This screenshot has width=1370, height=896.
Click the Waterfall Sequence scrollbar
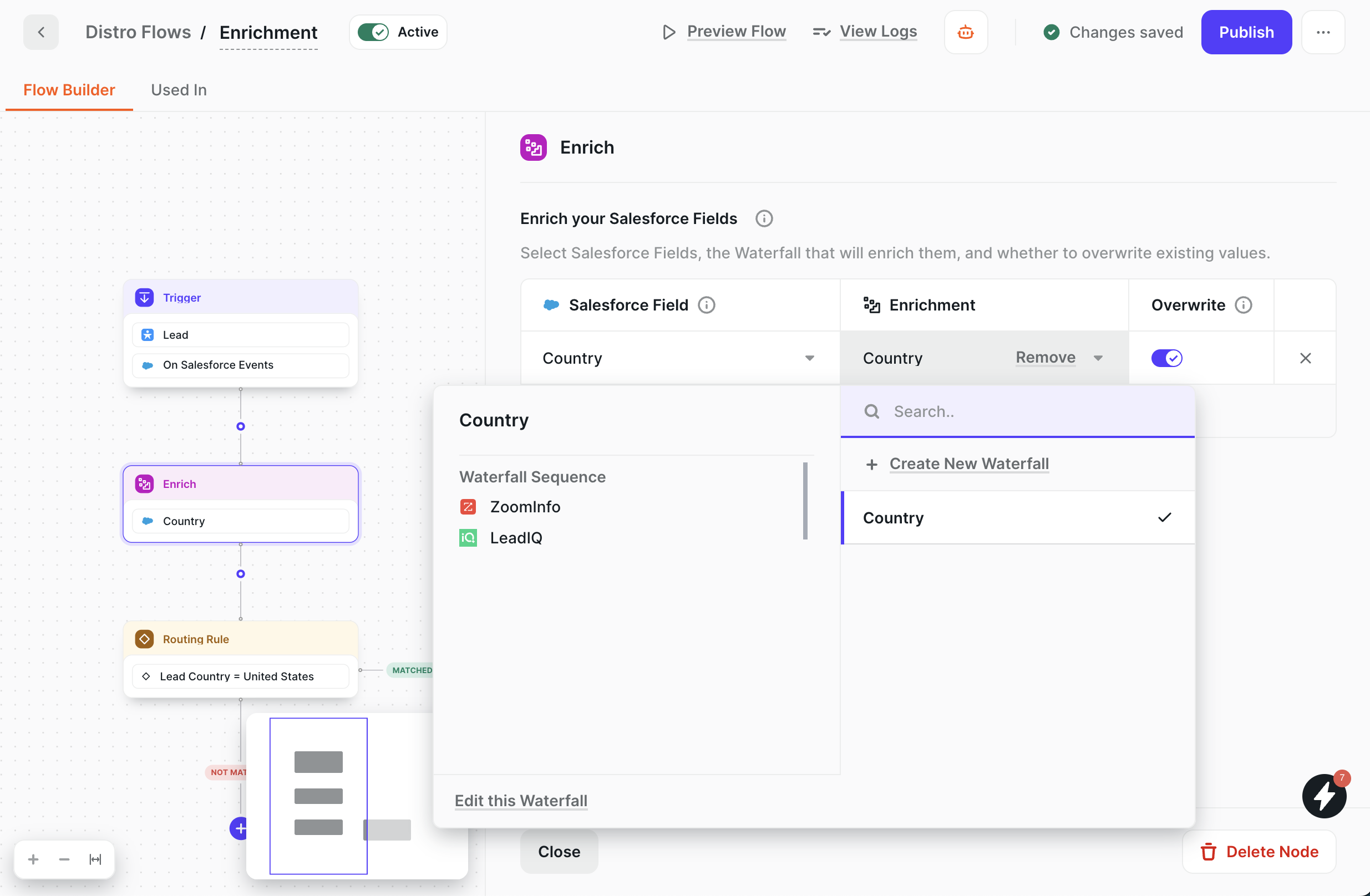click(x=805, y=501)
